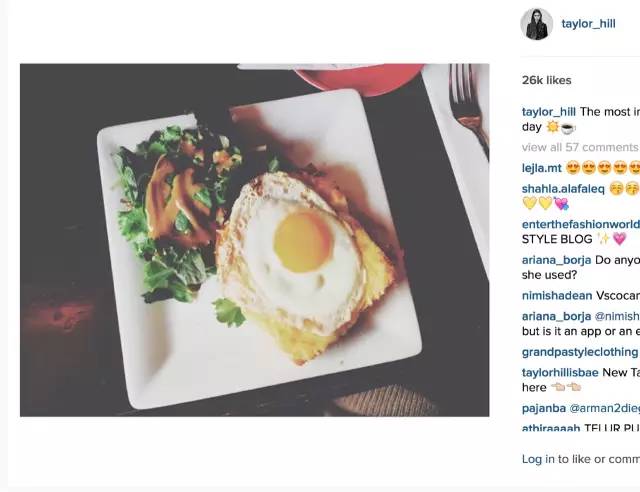Screen dimensions: 640x492
Task: Expand view all 57 comments
Action: coord(580,147)
